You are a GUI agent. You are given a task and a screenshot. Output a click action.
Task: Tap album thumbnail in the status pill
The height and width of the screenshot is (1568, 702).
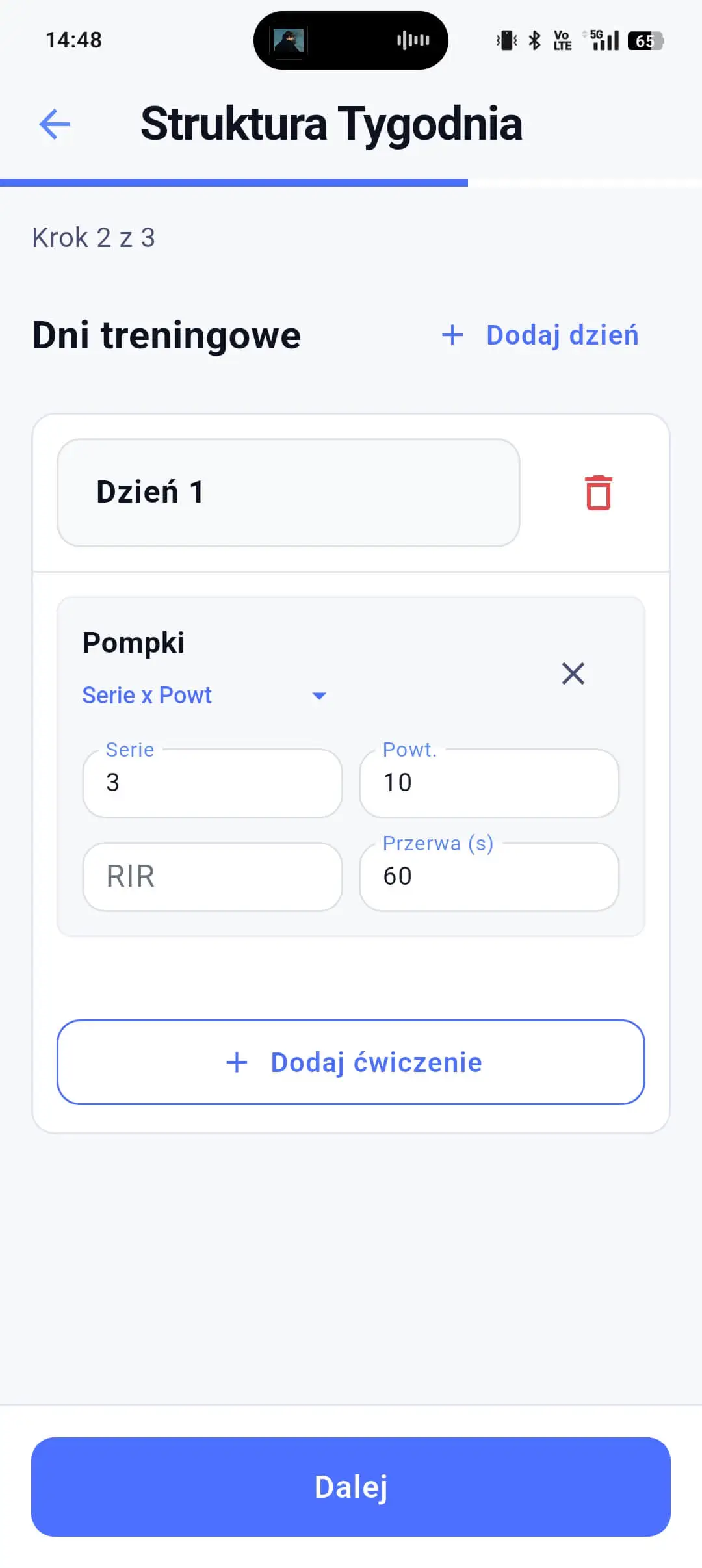click(289, 40)
